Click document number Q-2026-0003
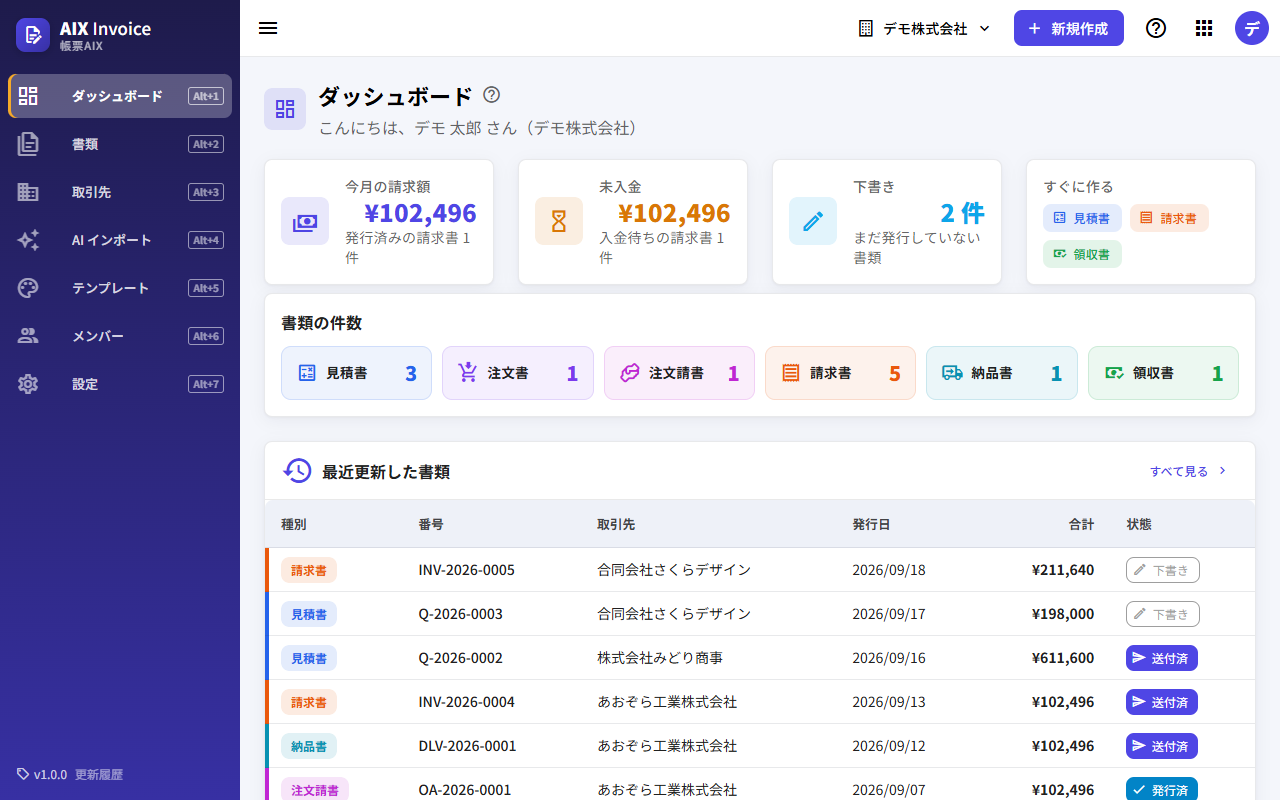This screenshot has width=1280, height=800. click(461, 614)
